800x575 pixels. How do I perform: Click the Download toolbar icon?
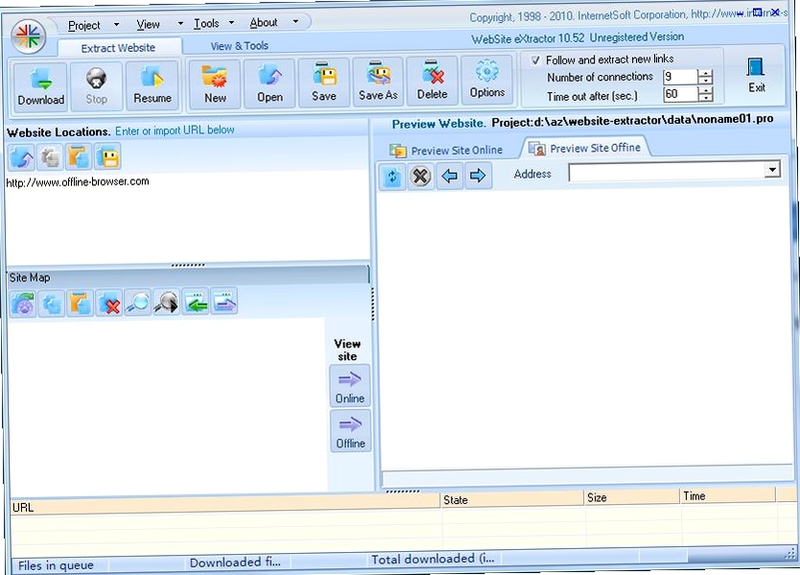click(41, 86)
